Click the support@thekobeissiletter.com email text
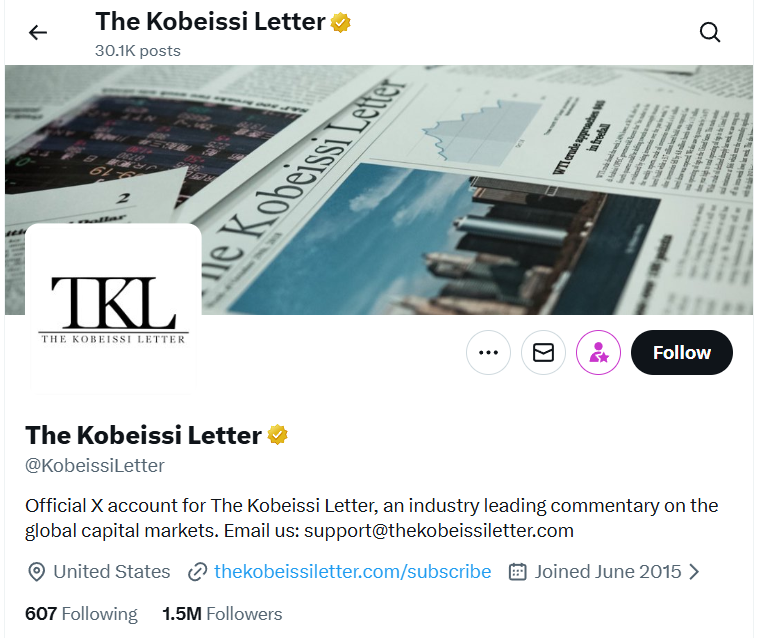The height and width of the screenshot is (638, 762). (x=438, y=531)
